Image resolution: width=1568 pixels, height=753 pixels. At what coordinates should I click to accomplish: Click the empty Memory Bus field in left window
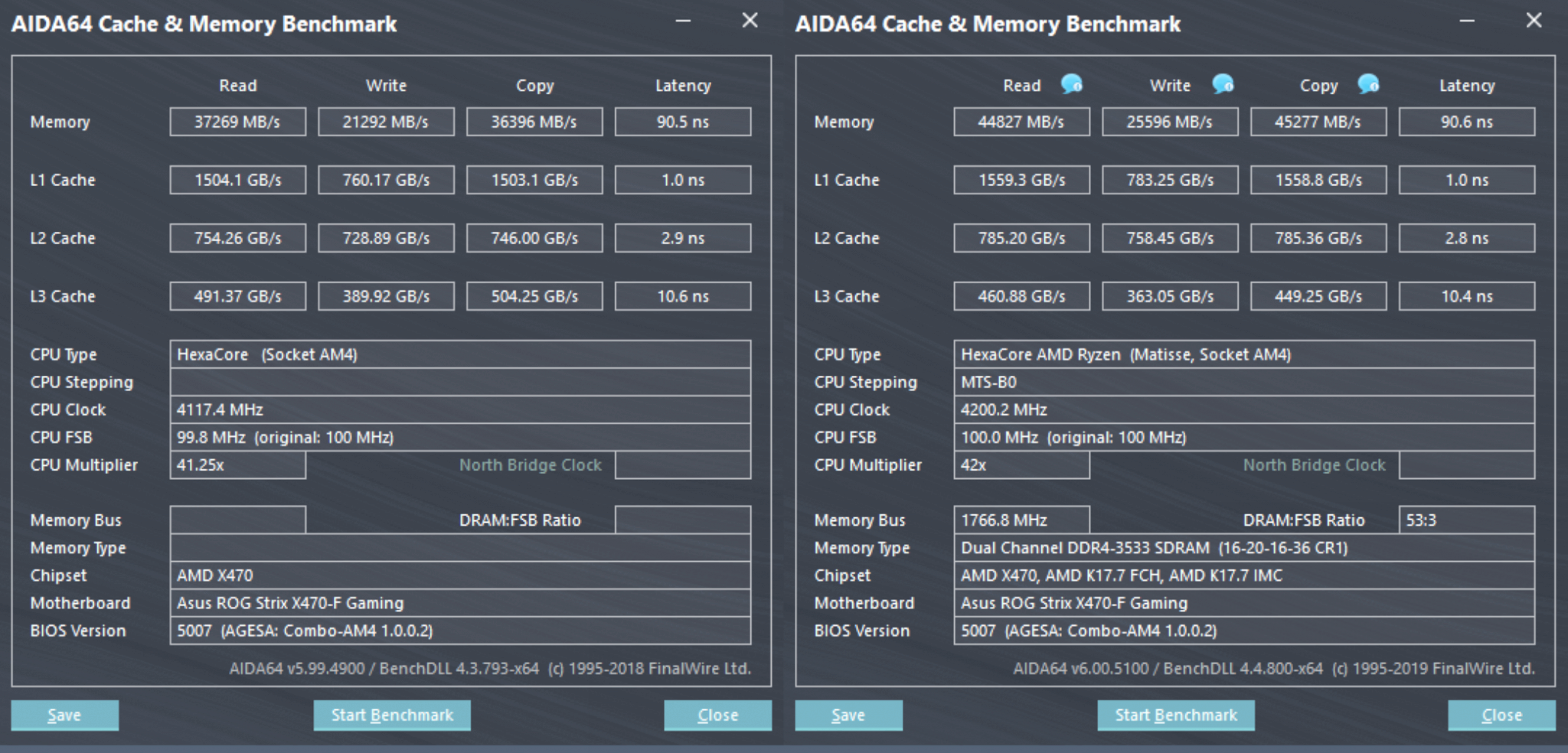point(238,520)
